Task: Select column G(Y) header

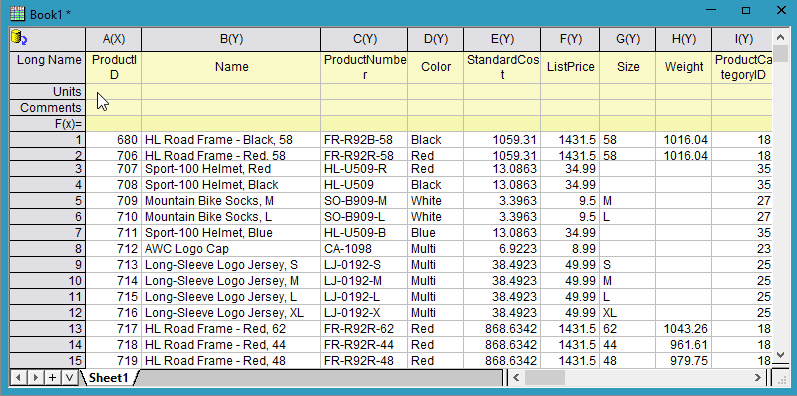Action: coord(628,39)
